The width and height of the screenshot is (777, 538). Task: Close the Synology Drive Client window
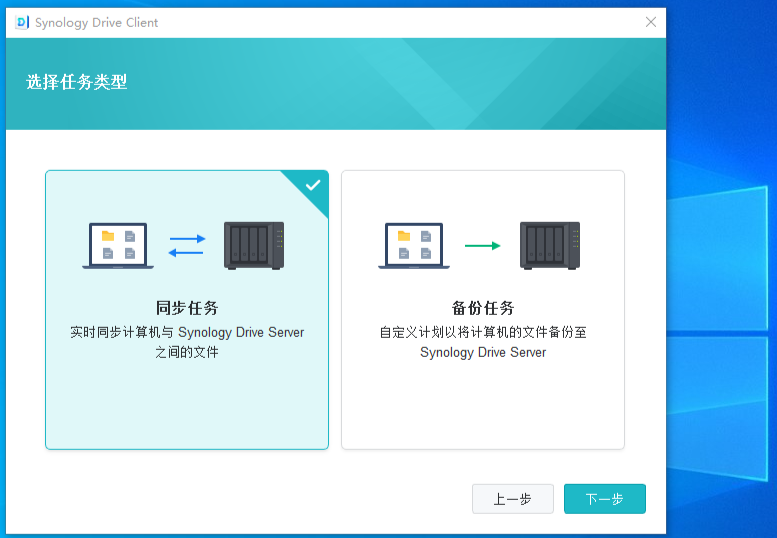click(651, 22)
